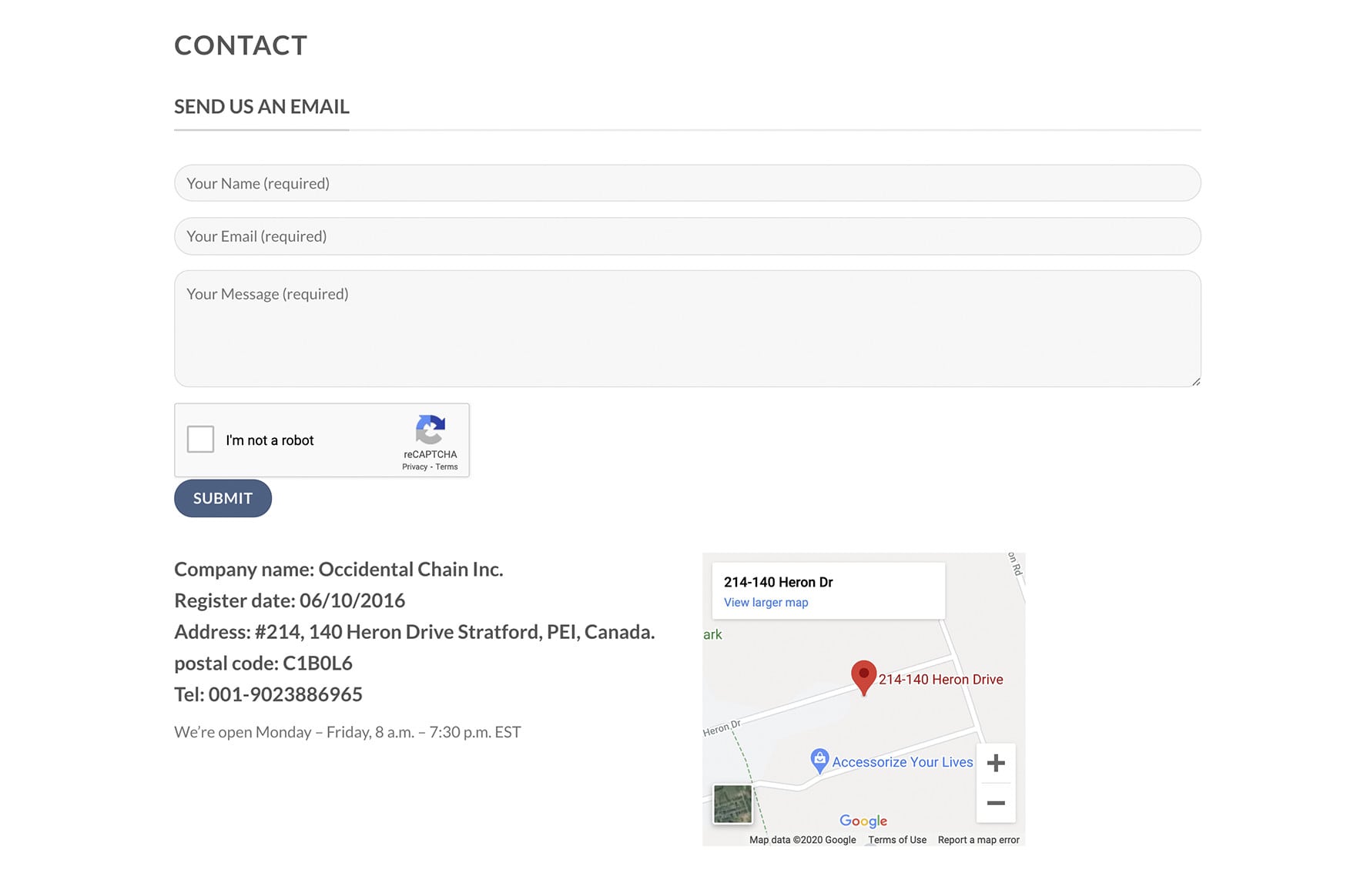Viewport: 1367px width, 896px height.
Task: Click the Accessorize Your Lives shop icon
Action: click(819, 760)
